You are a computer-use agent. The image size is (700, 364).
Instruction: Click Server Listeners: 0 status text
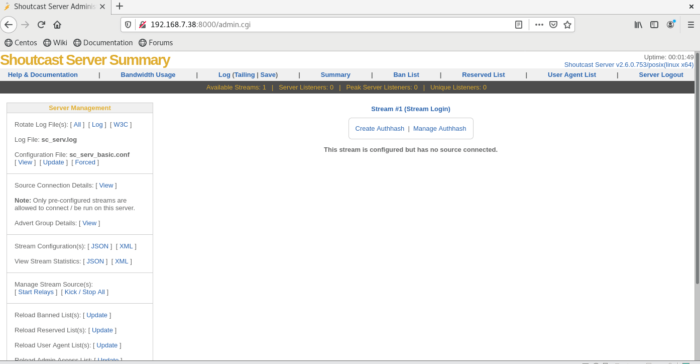[306, 87]
